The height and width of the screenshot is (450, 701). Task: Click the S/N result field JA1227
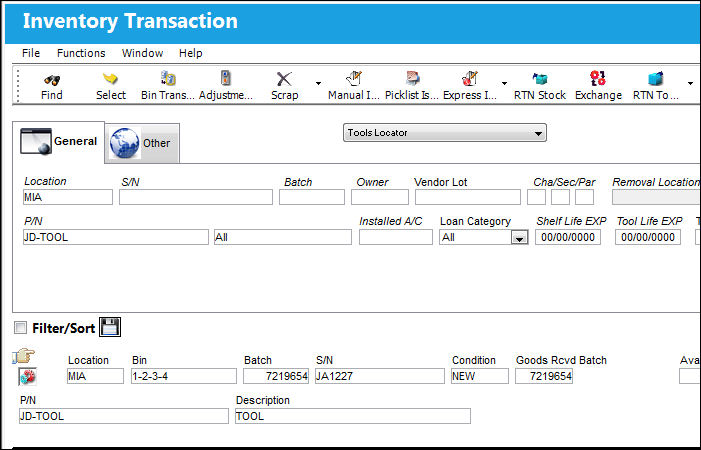point(380,376)
